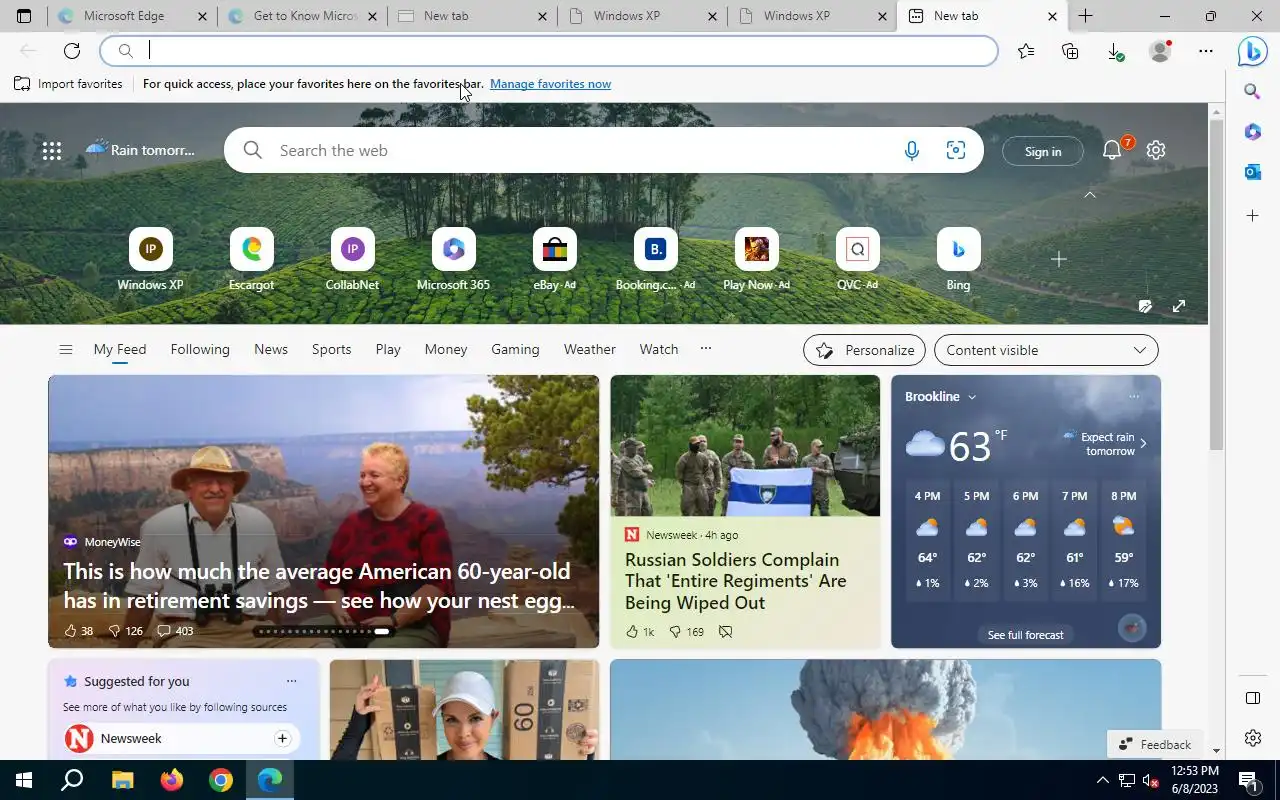Screen dimensions: 1280x800
Task: Open the profile avatar icon
Action: 1160,51
